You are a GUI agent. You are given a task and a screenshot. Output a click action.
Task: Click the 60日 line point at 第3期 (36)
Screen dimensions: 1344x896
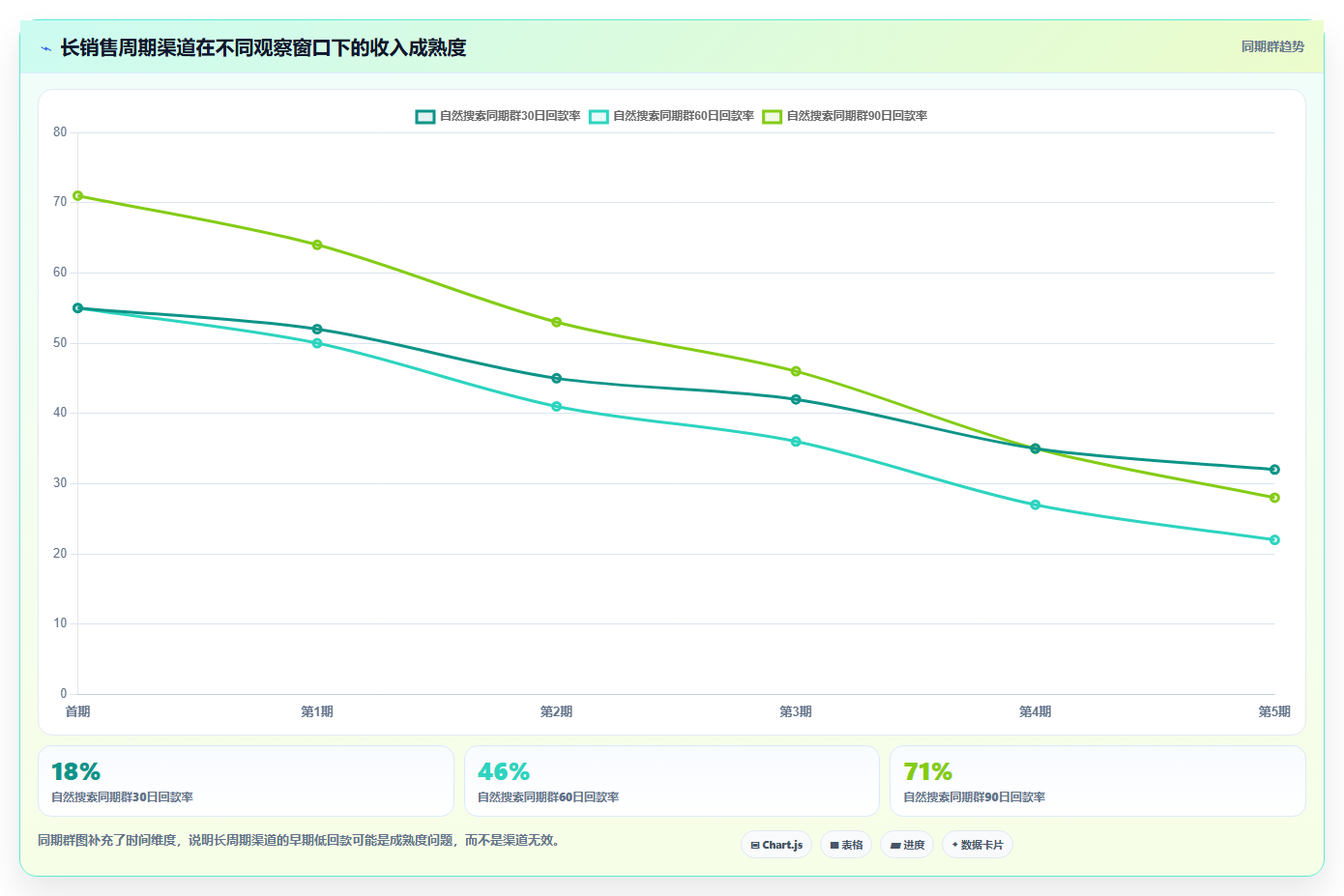796,442
